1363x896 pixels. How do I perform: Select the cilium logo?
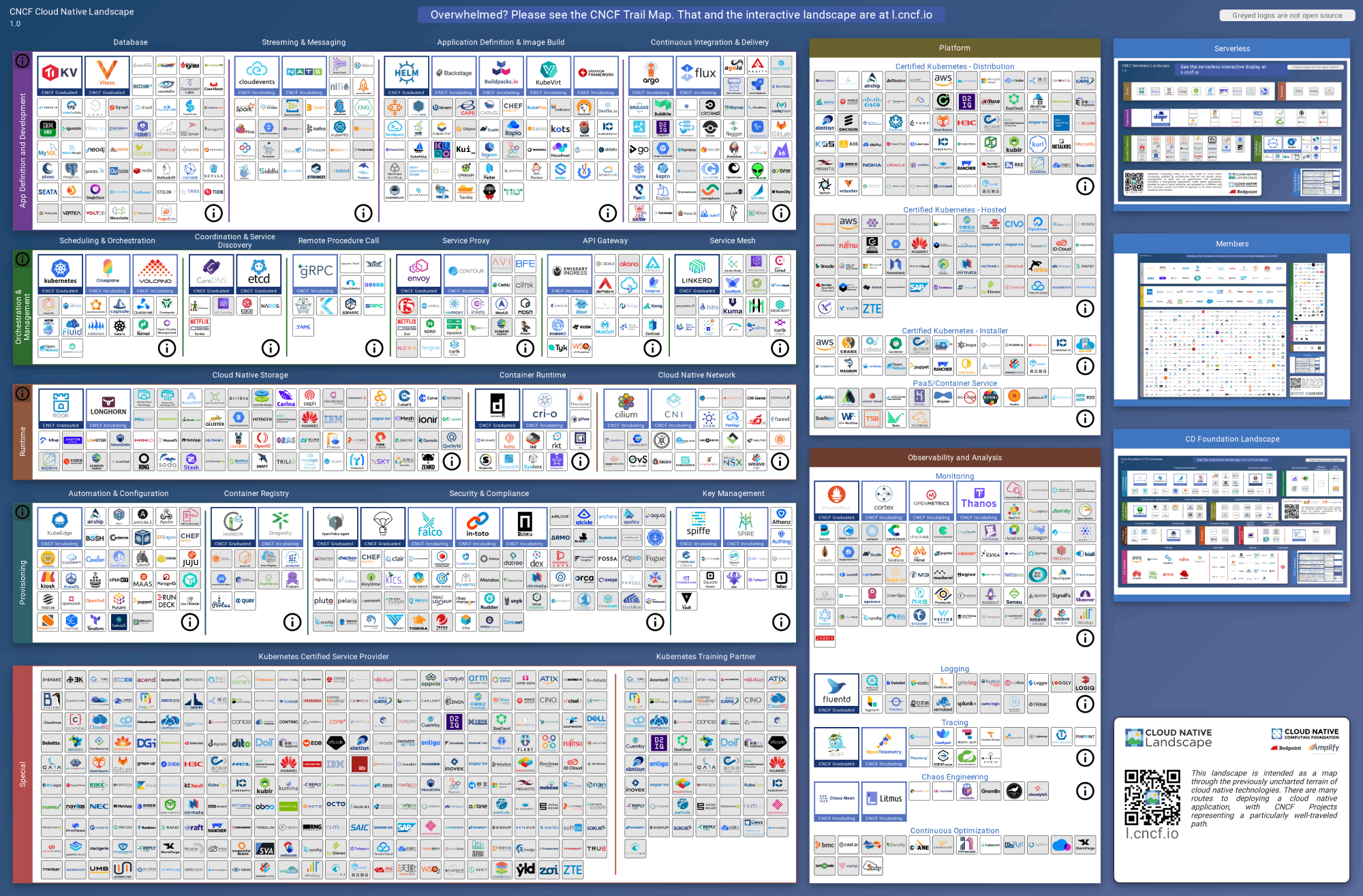coord(626,409)
